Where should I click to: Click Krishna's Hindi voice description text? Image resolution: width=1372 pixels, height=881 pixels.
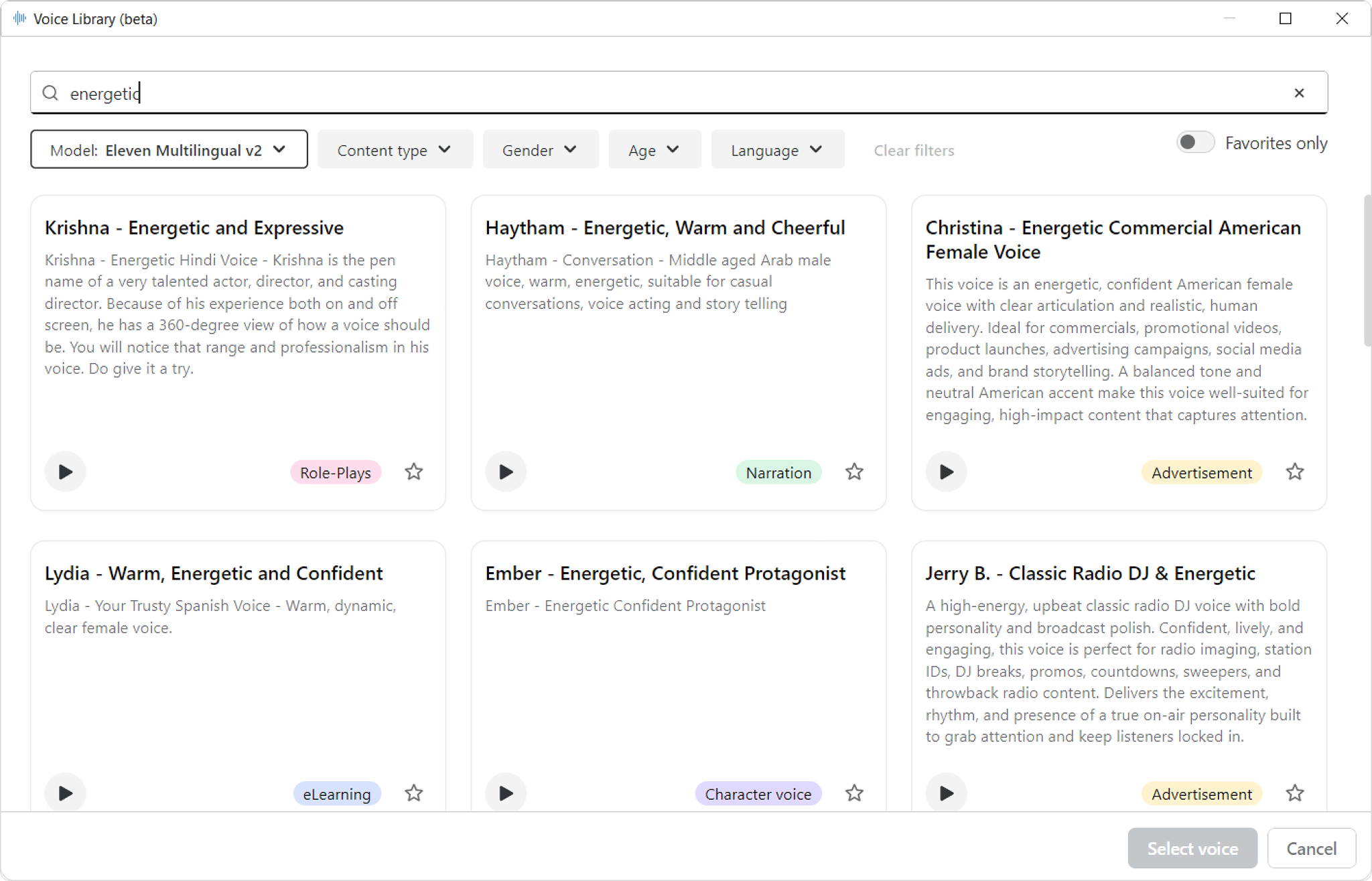(237, 314)
